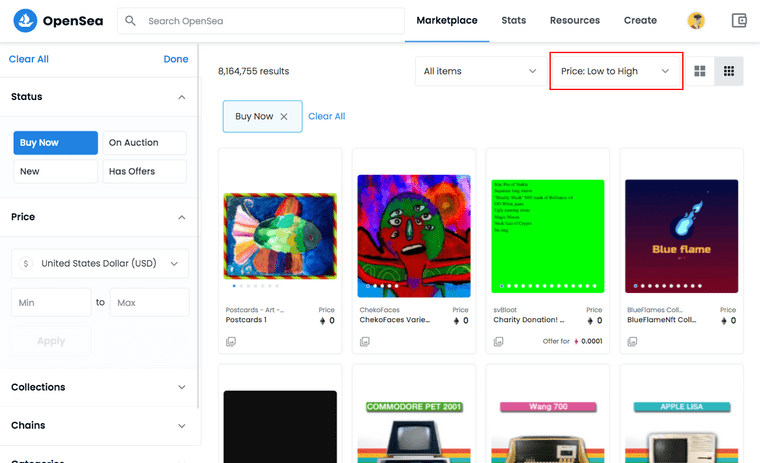Open the ChekoFaces artwork thumbnail
760x463 pixels.
(414, 236)
